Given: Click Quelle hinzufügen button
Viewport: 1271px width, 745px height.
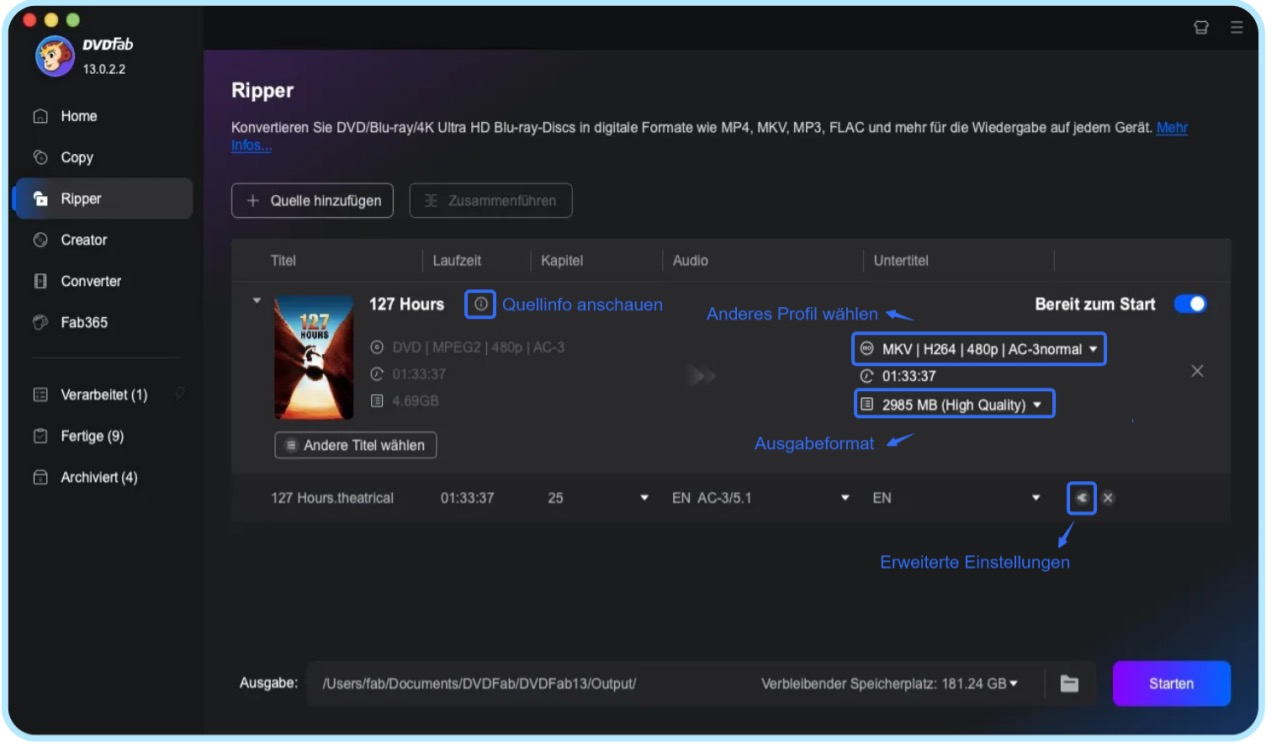Looking at the screenshot, I should point(312,200).
